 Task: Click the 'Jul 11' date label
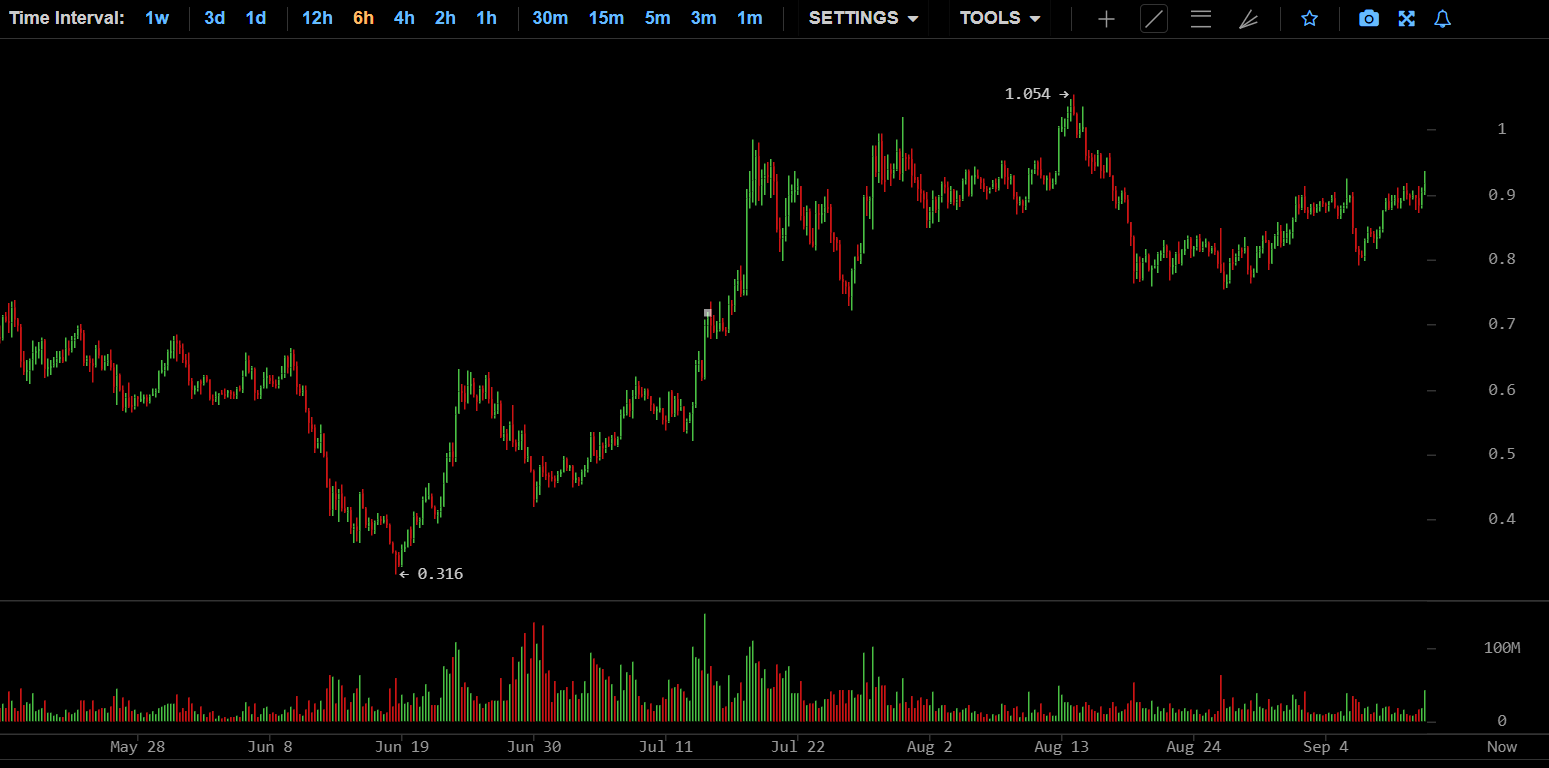[666, 747]
